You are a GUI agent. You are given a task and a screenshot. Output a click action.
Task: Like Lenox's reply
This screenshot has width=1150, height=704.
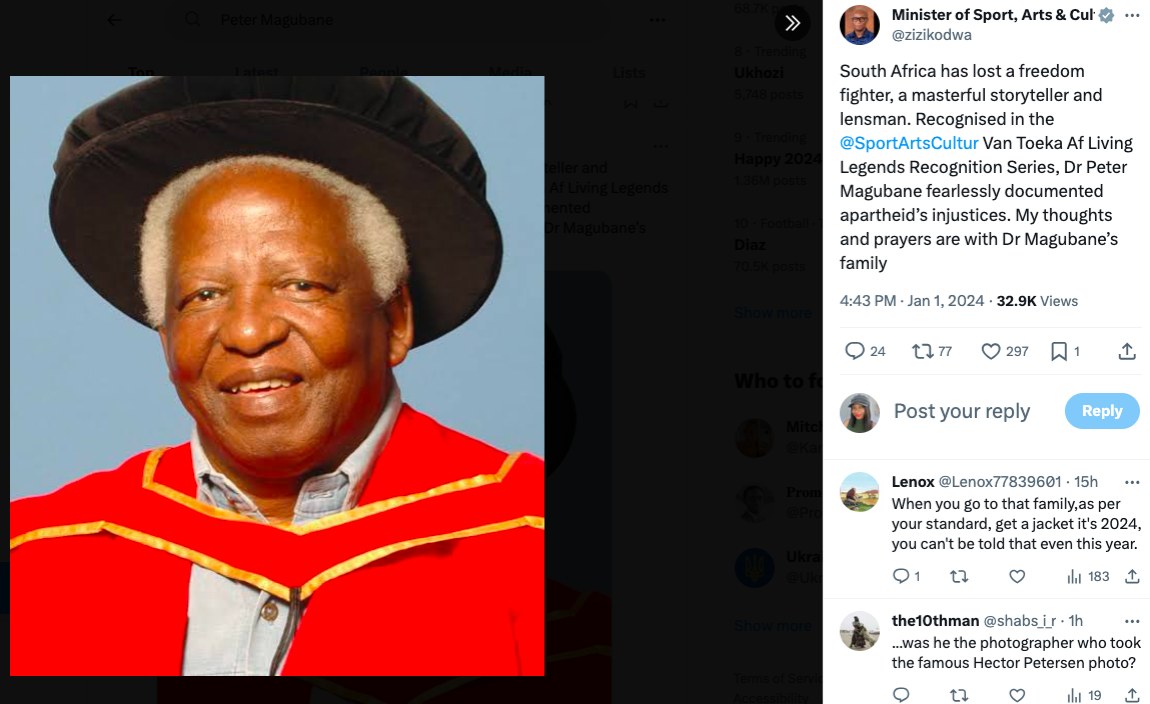[x=1017, y=576]
